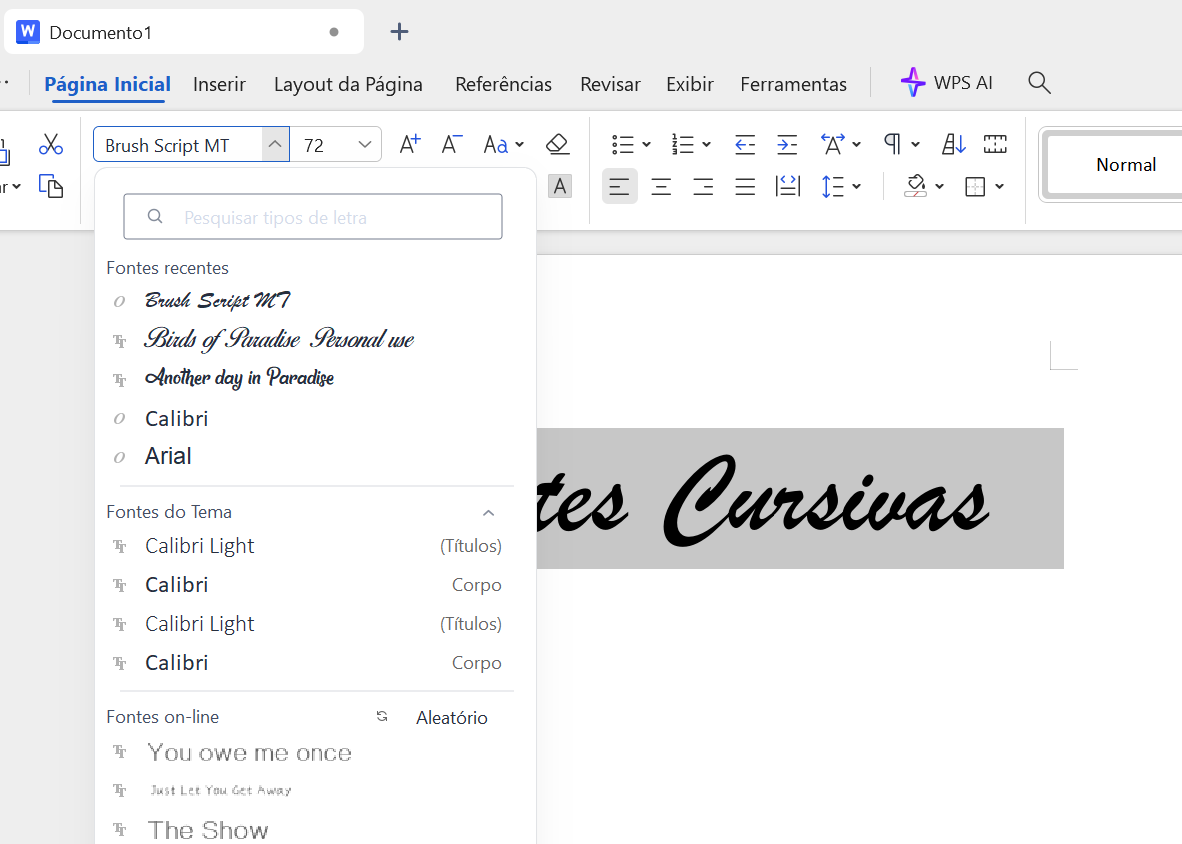Increase paragraph indent
This screenshot has width=1182, height=844.
pyautogui.click(x=787, y=144)
